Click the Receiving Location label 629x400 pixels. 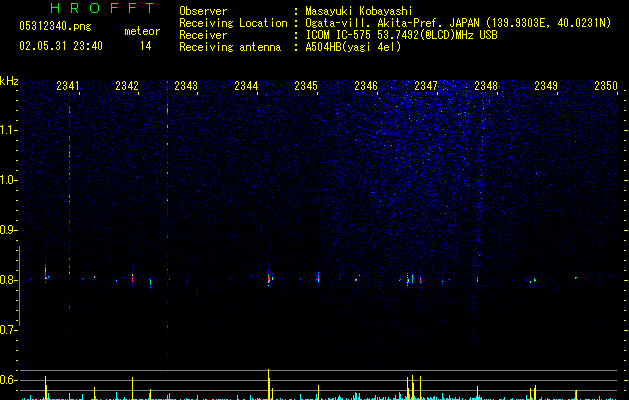(x=233, y=23)
